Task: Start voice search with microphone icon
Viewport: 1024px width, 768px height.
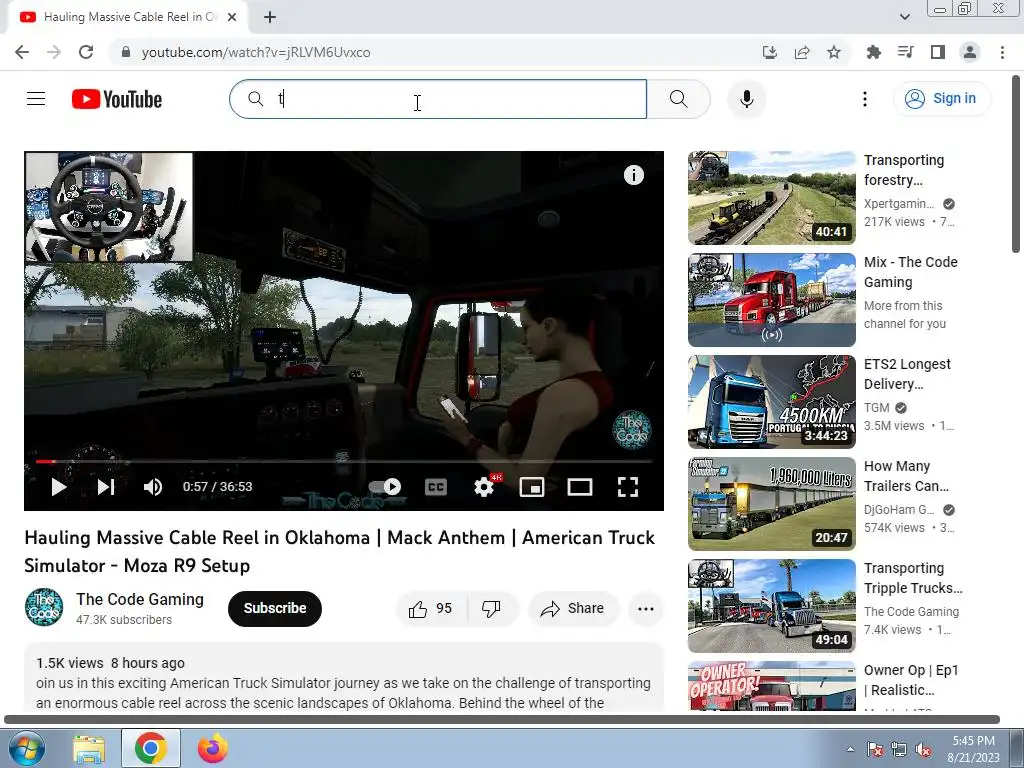Action: tap(746, 99)
